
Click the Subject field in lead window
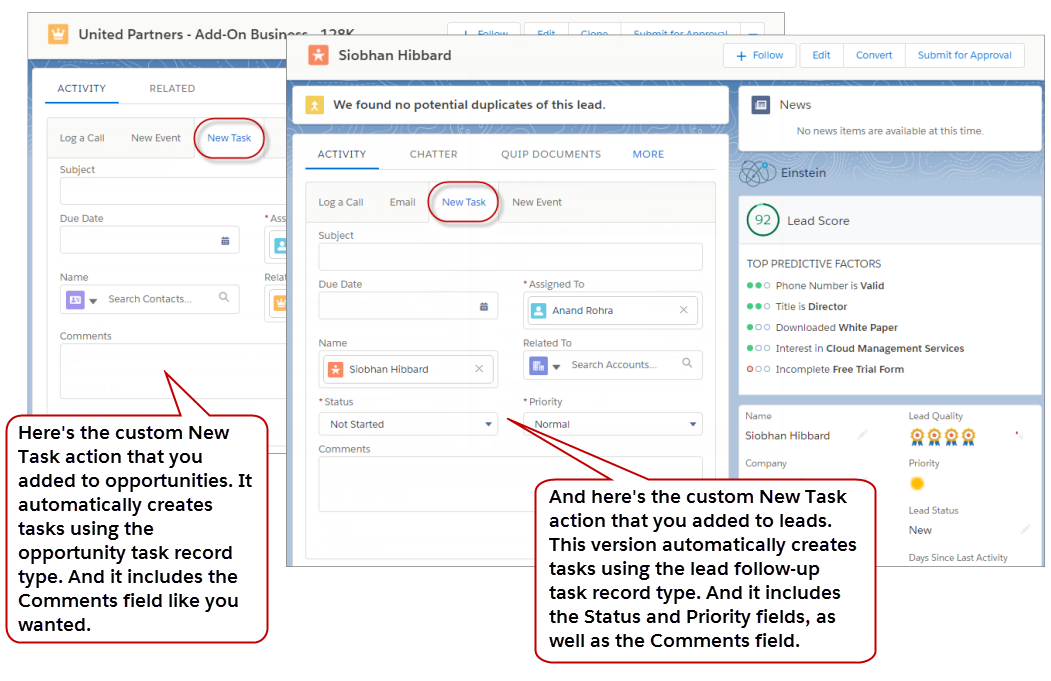tap(511, 257)
